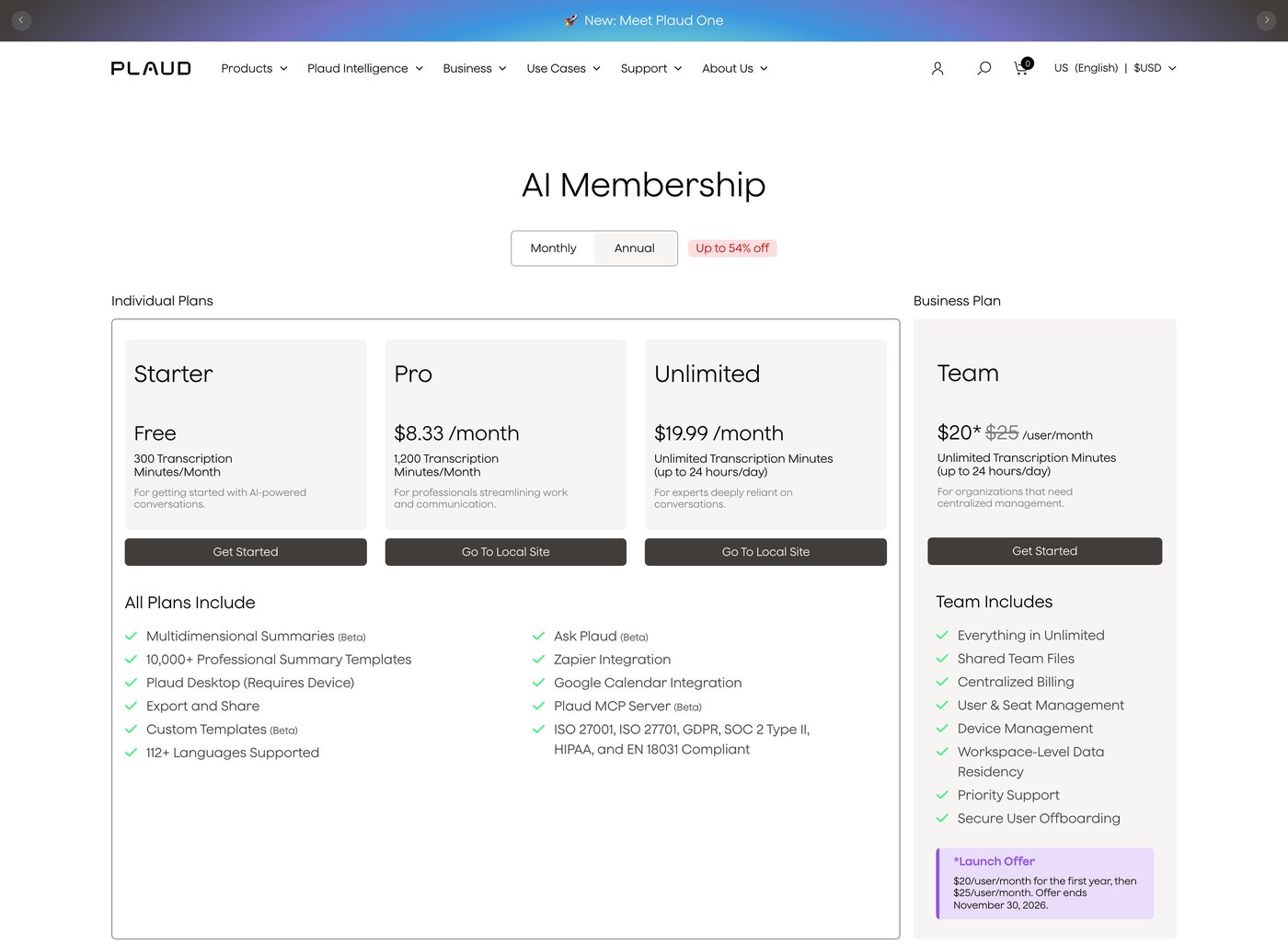This screenshot has width=1288, height=944.
Task: Click the $19.99 /month price
Action: (x=719, y=433)
